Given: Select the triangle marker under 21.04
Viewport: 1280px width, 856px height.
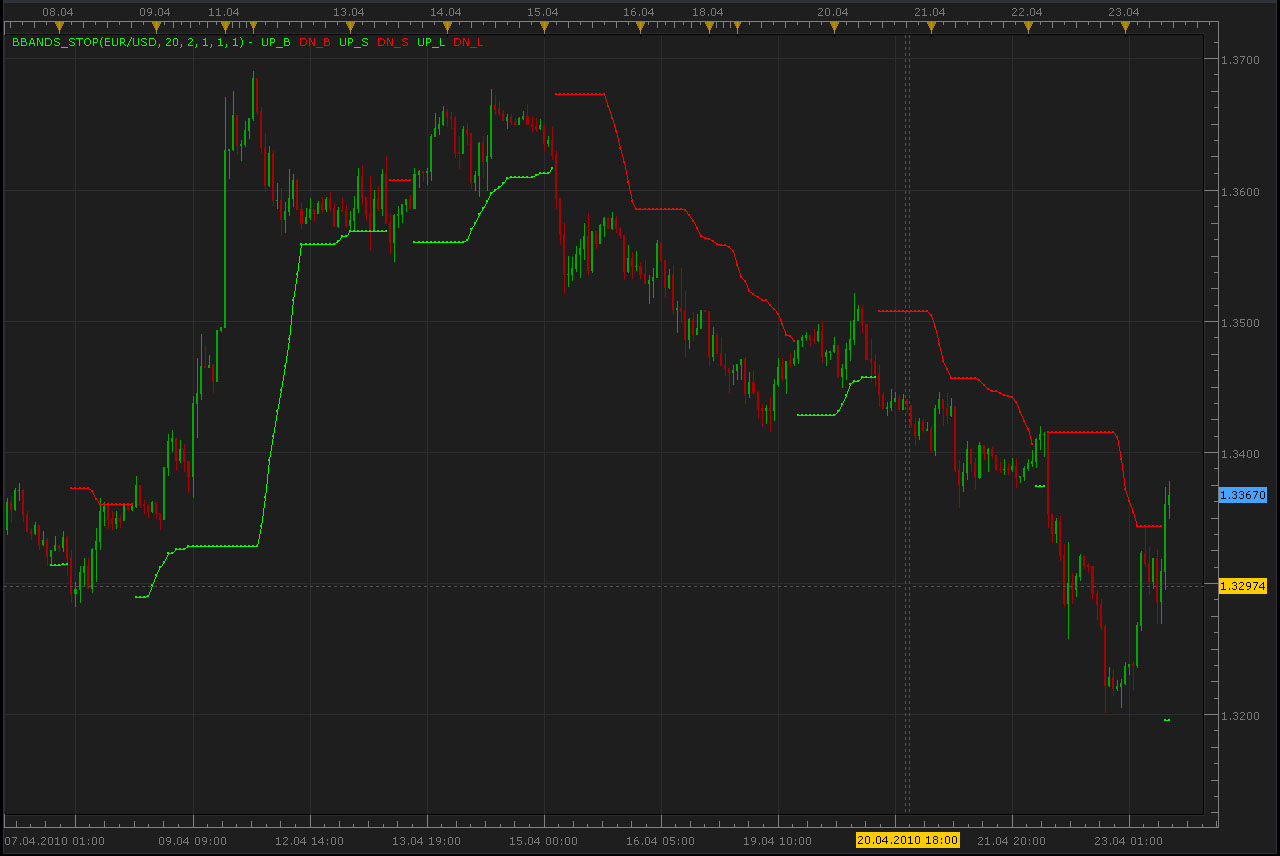Looking at the screenshot, I should [931, 26].
